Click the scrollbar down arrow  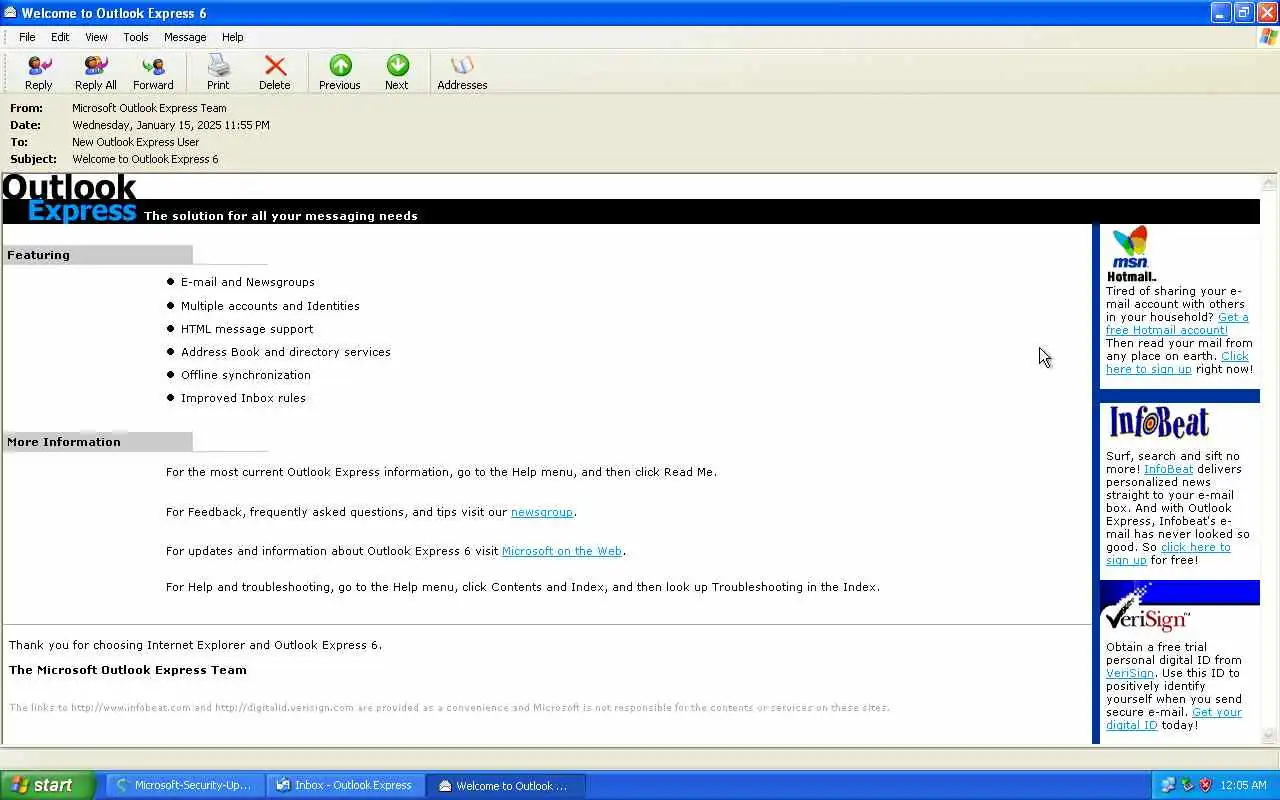(x=1269, y=736)
